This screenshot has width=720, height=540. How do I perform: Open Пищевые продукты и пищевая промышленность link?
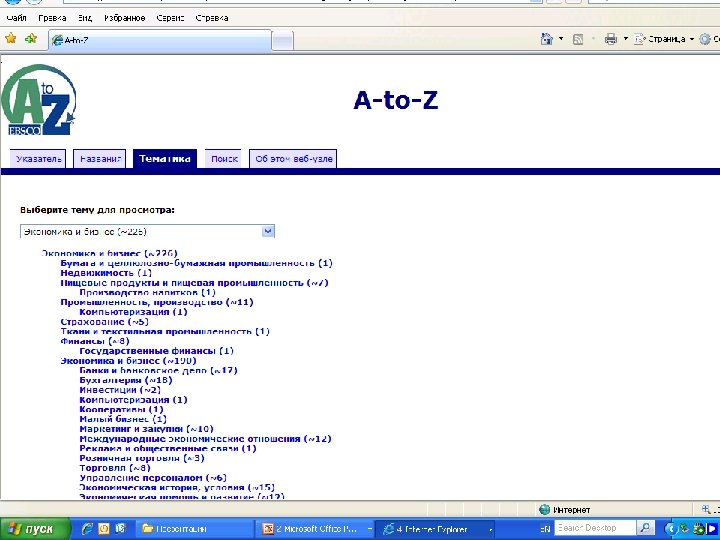pos(194,283)
